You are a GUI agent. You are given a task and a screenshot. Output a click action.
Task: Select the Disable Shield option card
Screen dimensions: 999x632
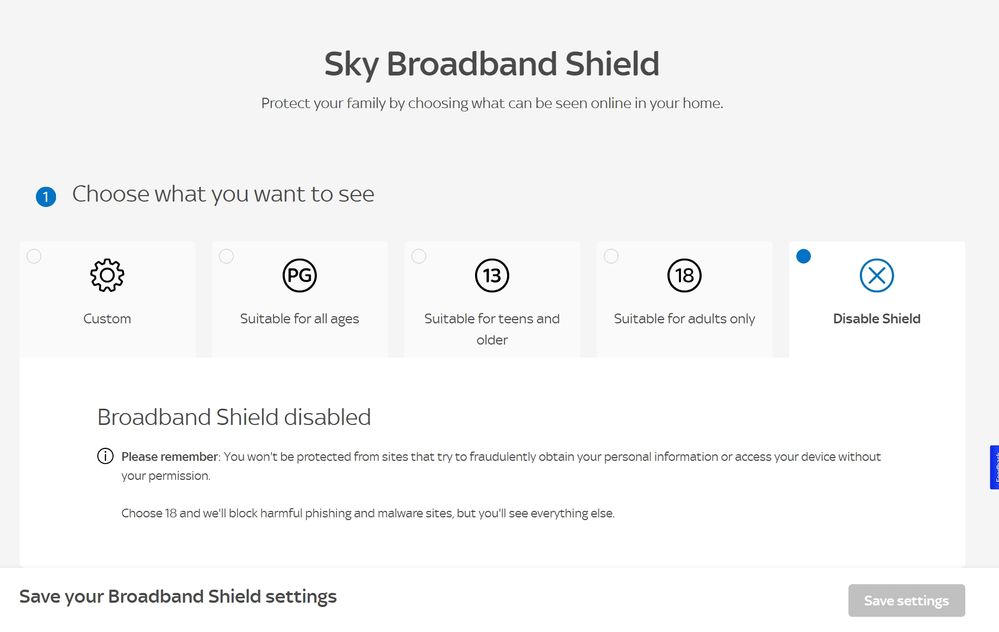[876, 298]
